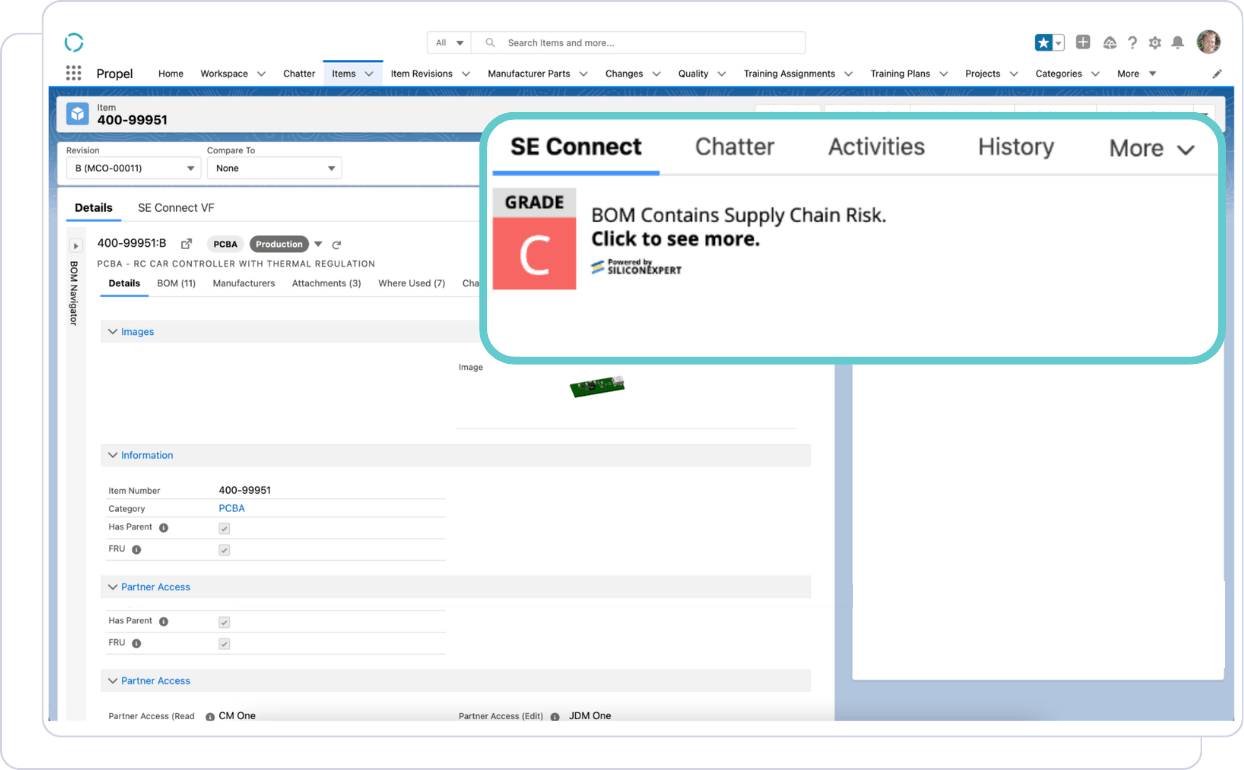This screenshot has height=770, width=1244.
Task: Click the PCBA category link
Action: point(232,508)
